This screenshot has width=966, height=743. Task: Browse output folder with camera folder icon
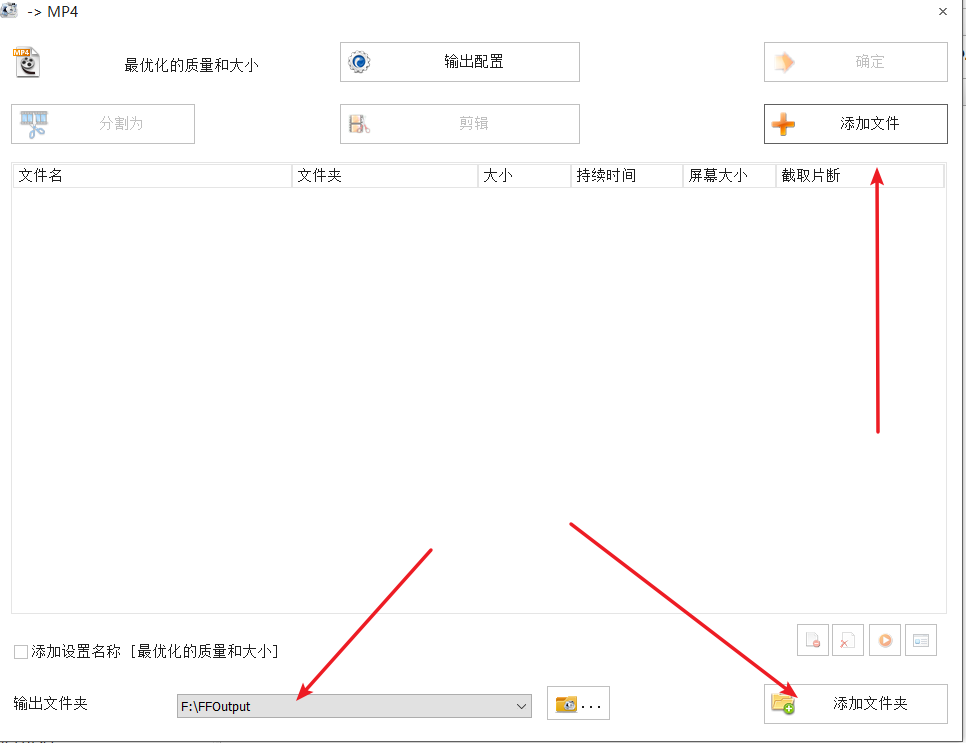coord(578,704)
